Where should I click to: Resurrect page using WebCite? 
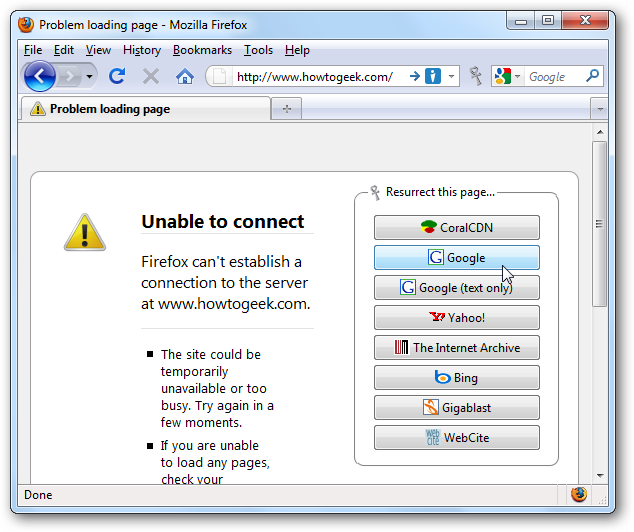(456, 437)
